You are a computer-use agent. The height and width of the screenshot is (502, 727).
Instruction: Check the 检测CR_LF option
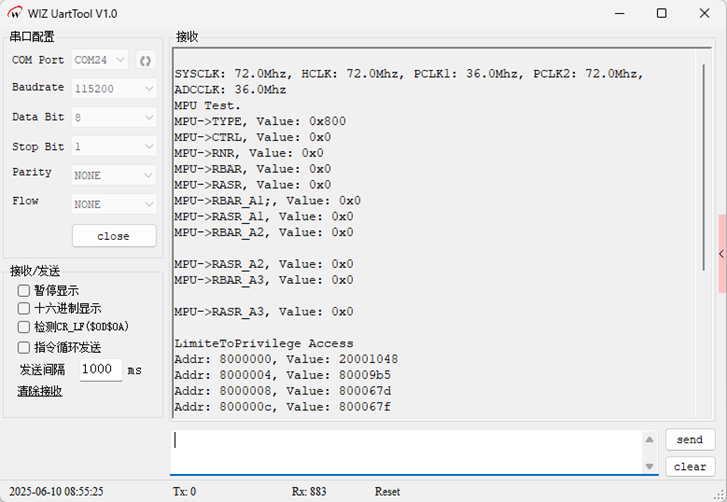(x=24, y=327)
